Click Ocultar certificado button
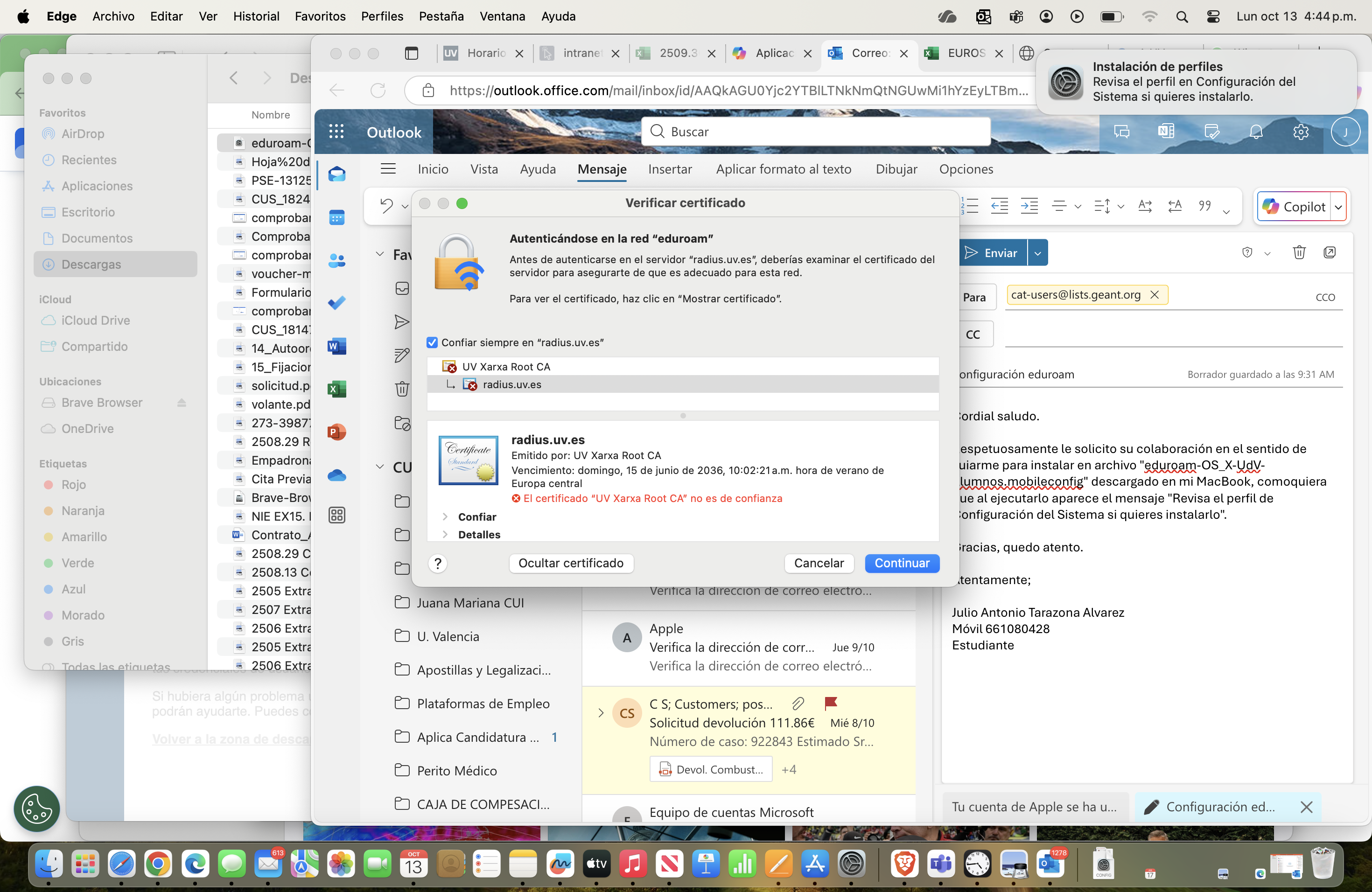The height and width of the screenshot is (892, 1372). [x=571, y=563]
